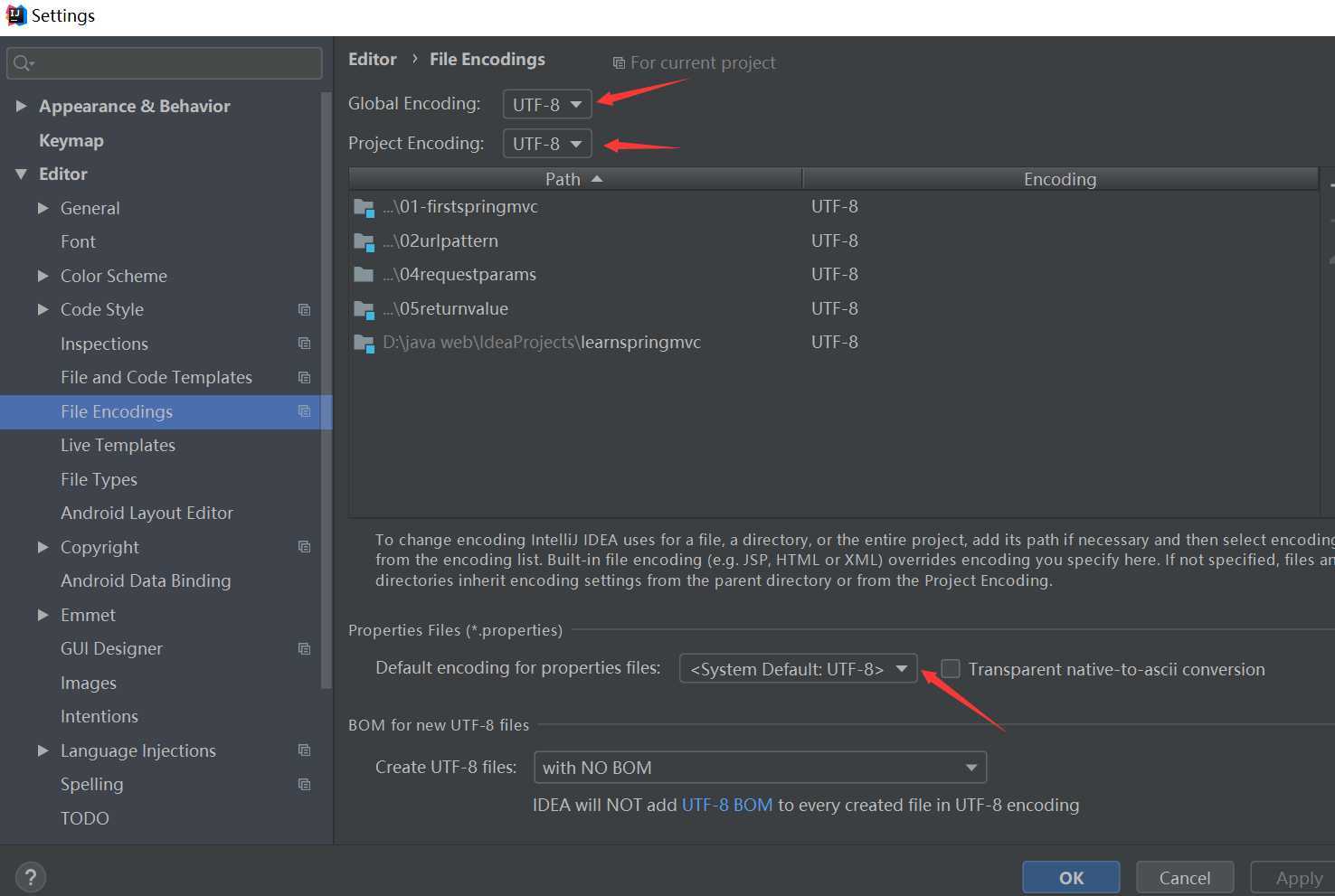The image size is (1335, 896).
Task: Expand the Code Style subsection
Action: pos(43,309)
